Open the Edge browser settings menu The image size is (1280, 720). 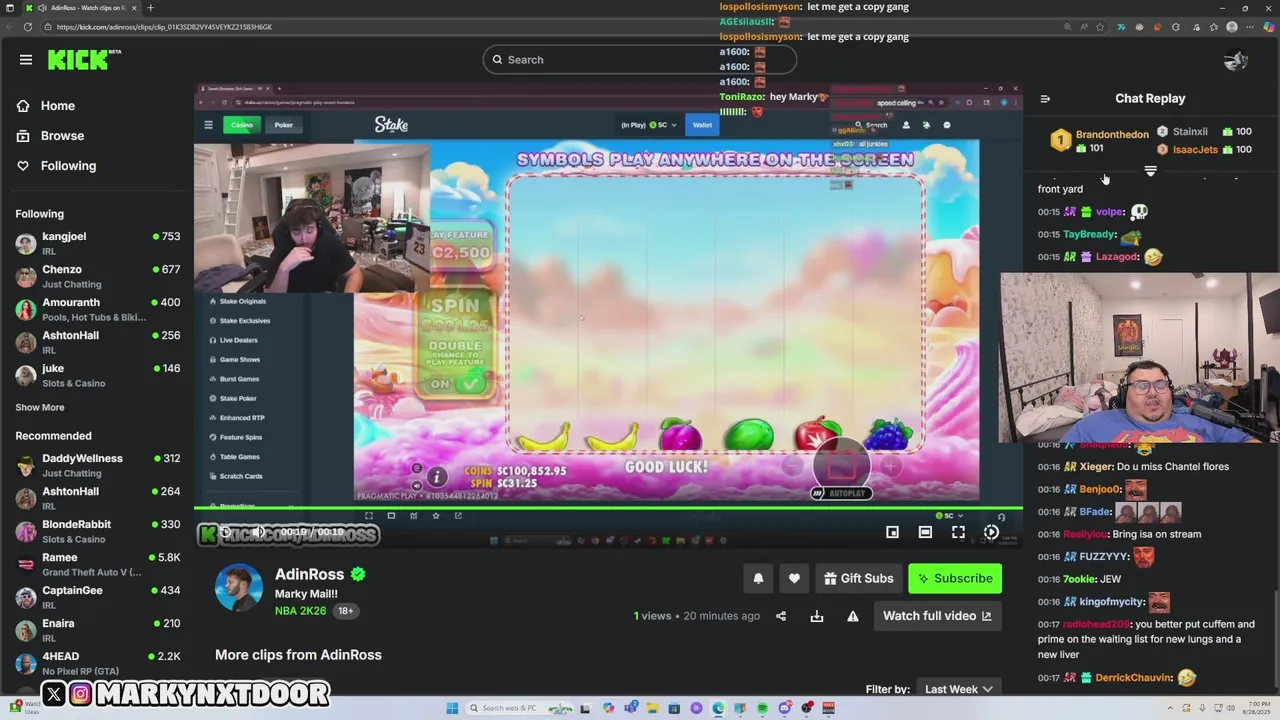pyautogui.click(x=1252, y=27)
